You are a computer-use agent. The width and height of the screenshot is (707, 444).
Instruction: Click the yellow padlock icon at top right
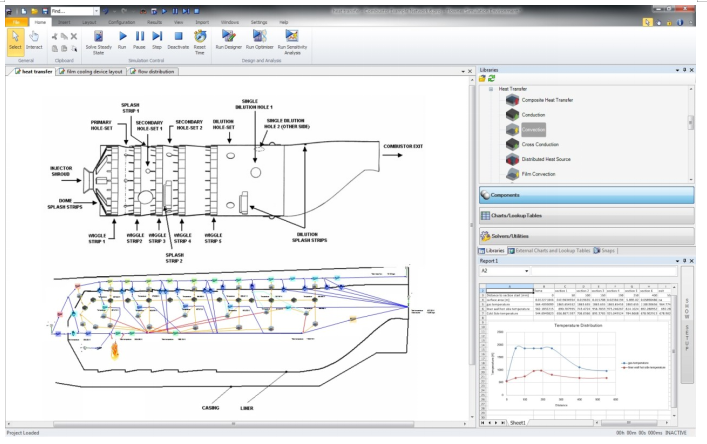click(669, 22)
